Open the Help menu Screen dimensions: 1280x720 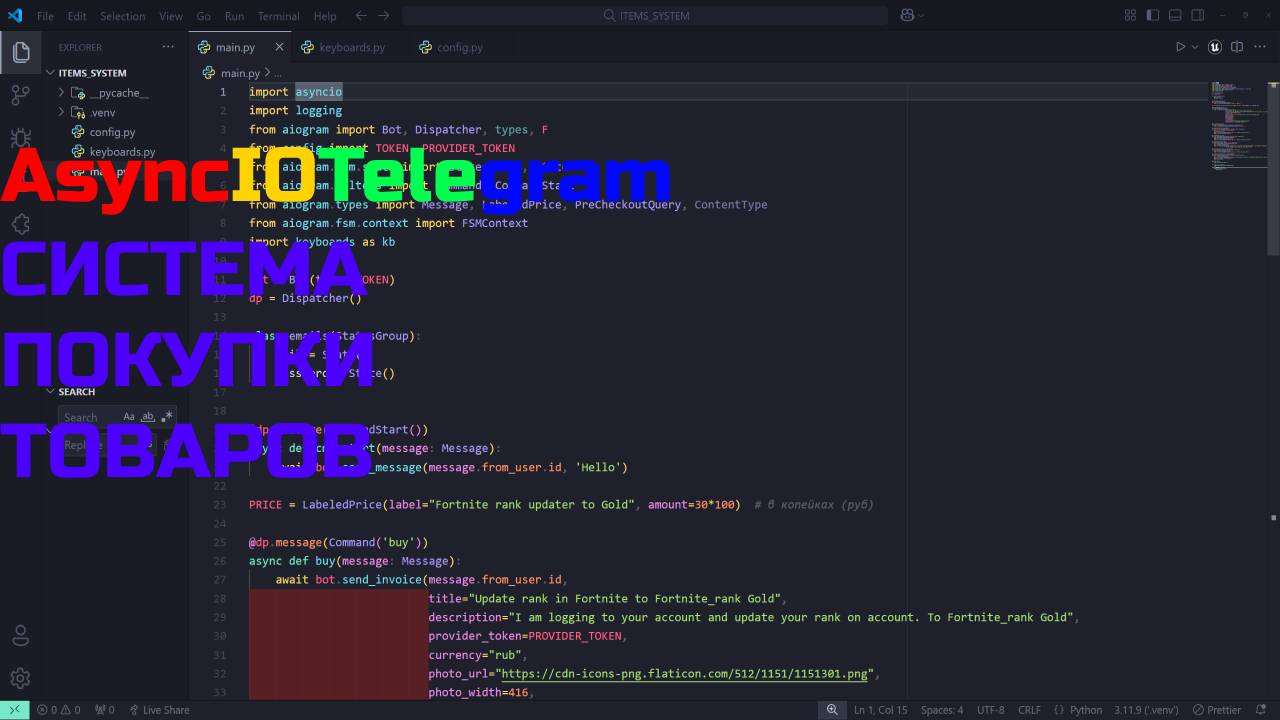325,16
